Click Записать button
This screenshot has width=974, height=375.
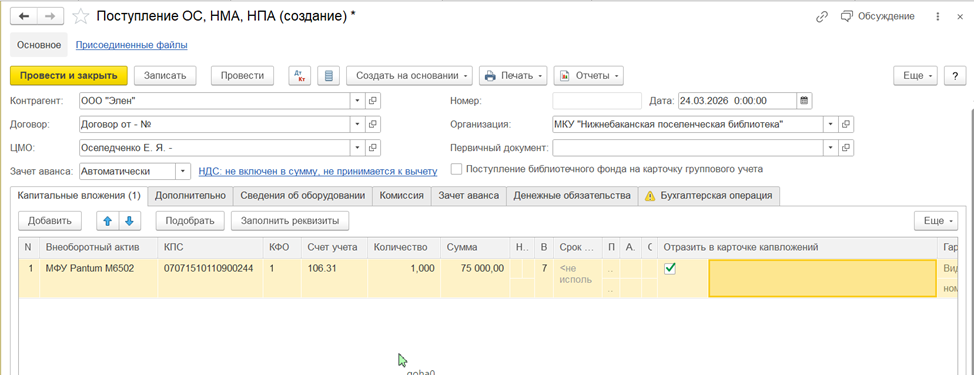click(x=165, y=76)
